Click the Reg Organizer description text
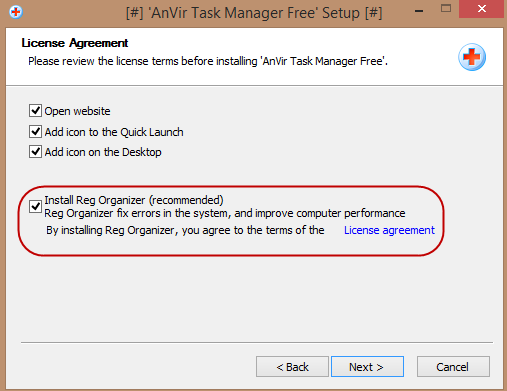507x391 pixels. [x=225, y=213]
